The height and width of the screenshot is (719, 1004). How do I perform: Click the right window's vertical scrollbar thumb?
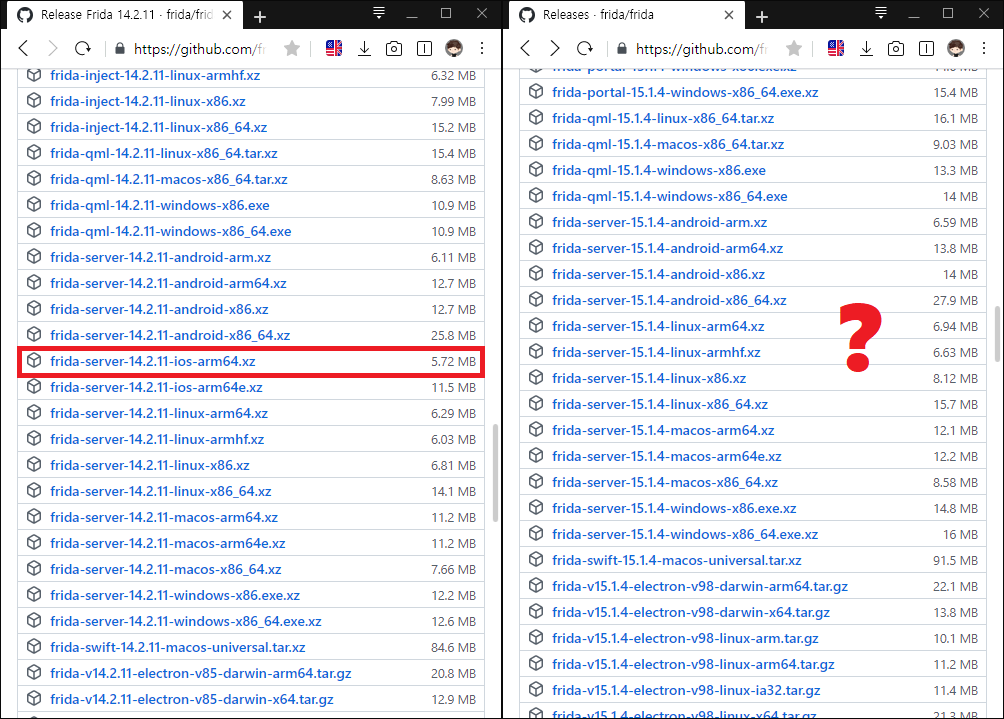tap(996, 335)
